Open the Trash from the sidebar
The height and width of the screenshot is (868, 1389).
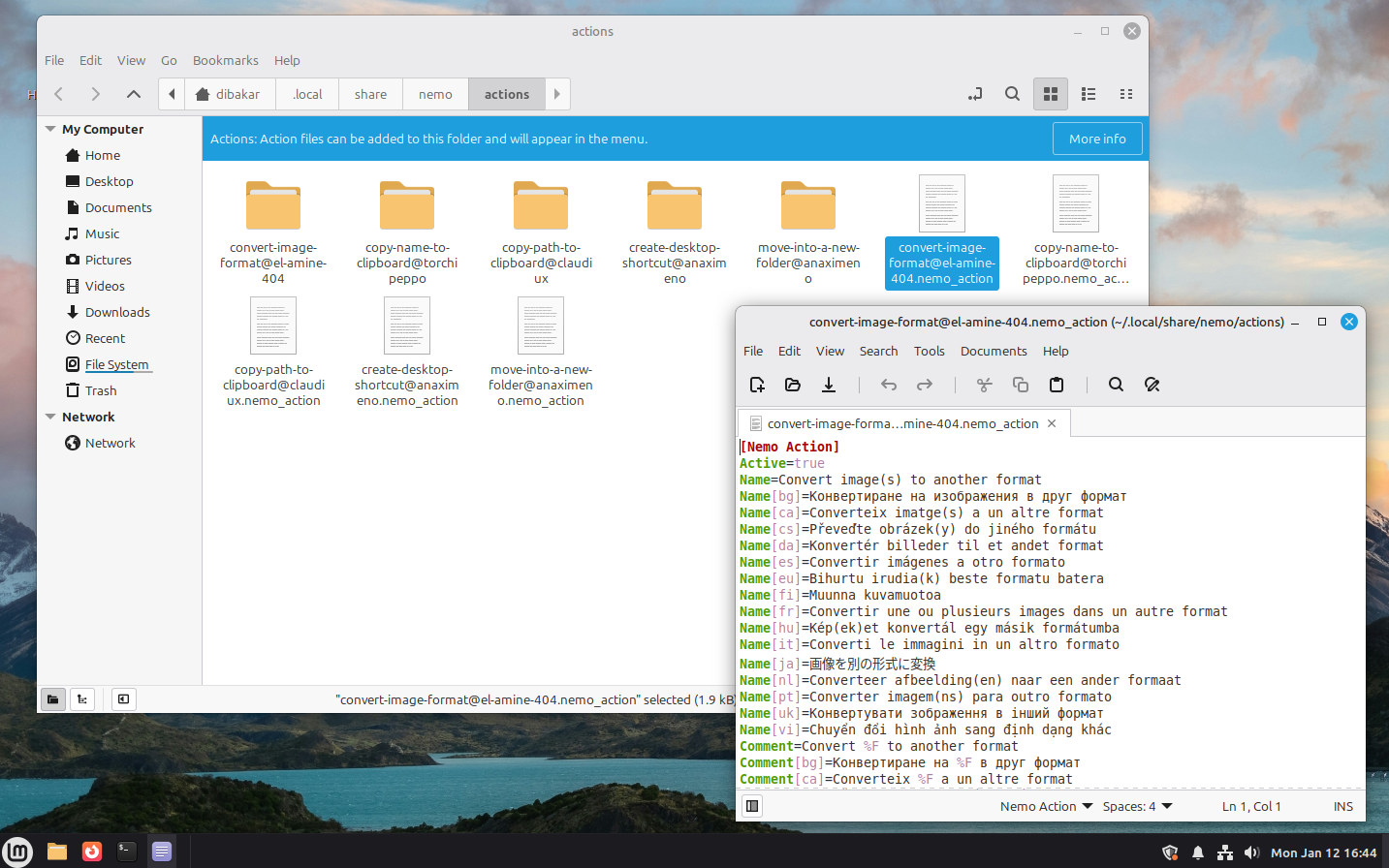[x=99, y=390]
